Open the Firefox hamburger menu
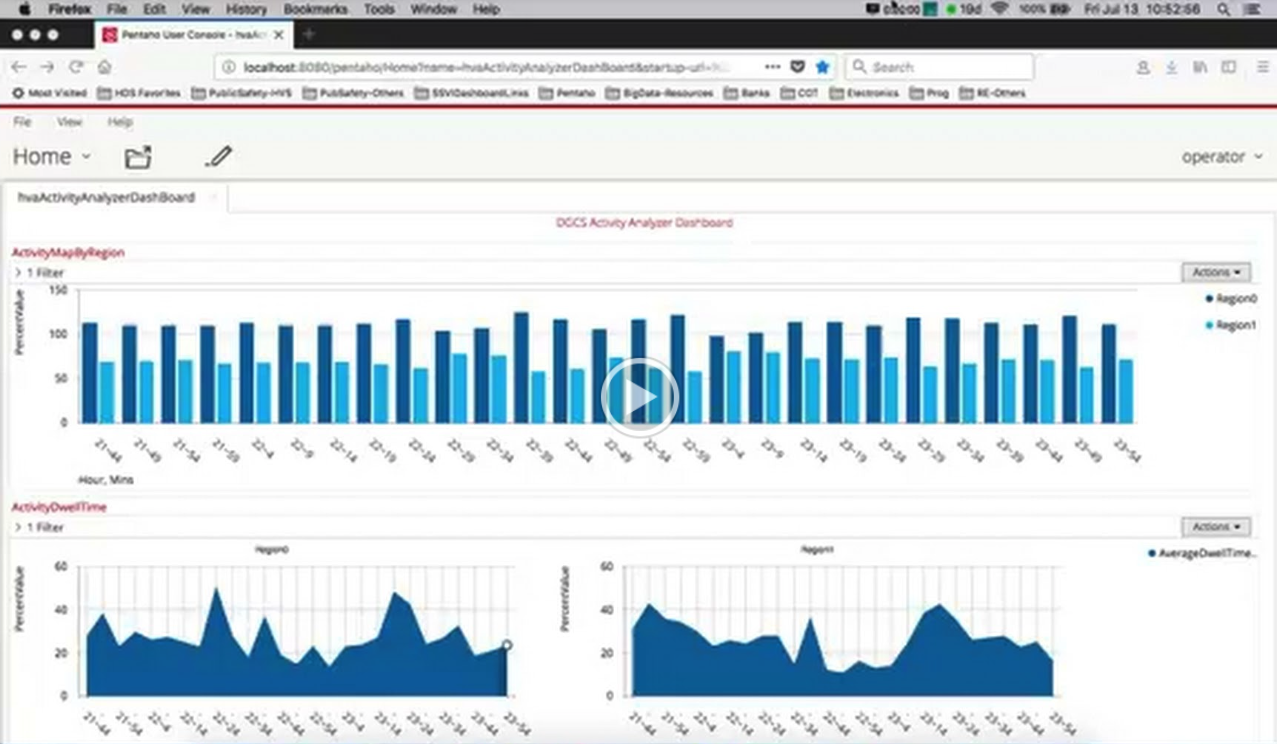The image size is (1277, 744). [x=1263, y=67]
